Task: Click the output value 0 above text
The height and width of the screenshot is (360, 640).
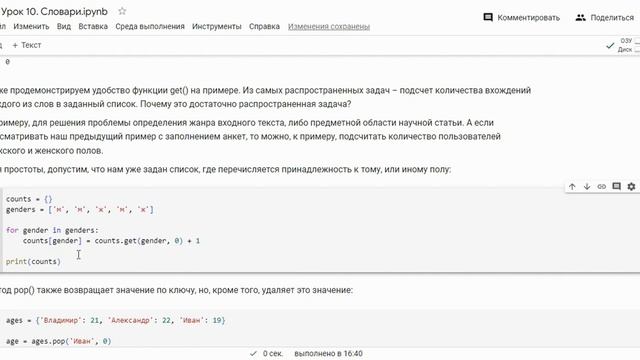Action: tap(7, 62)
